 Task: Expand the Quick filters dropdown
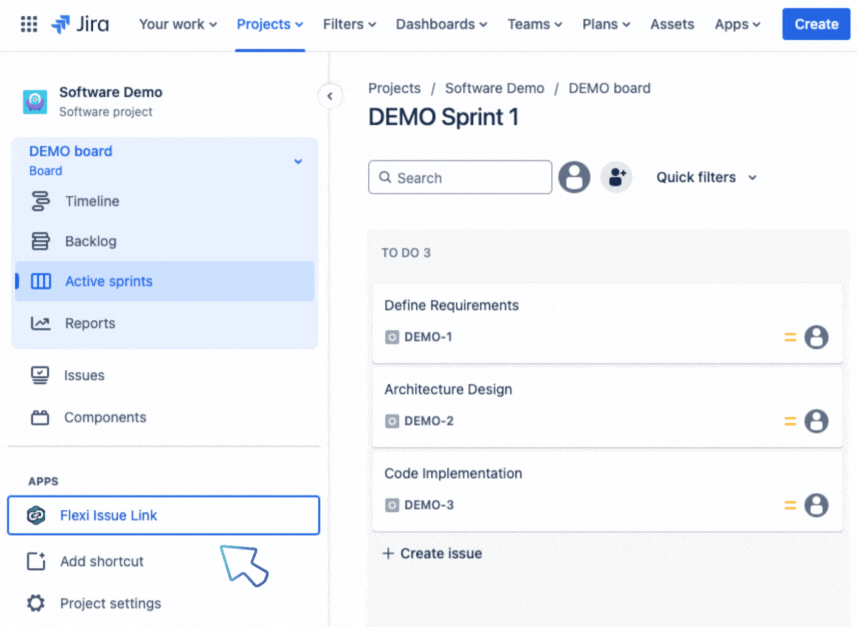pyautogui.click(x=705, y=177)
